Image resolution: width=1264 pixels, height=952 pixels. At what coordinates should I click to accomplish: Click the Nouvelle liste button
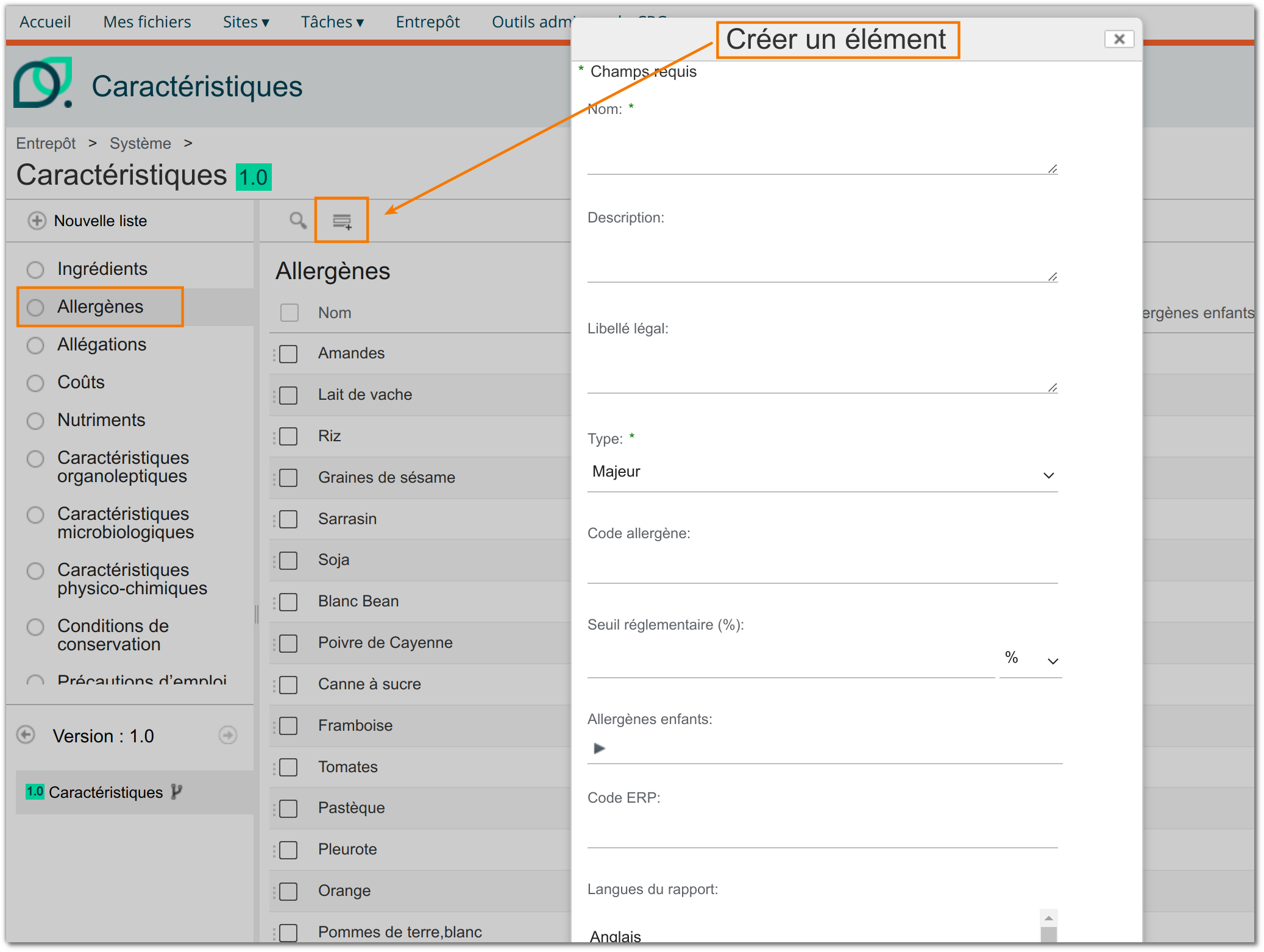(x=88, y=221)
